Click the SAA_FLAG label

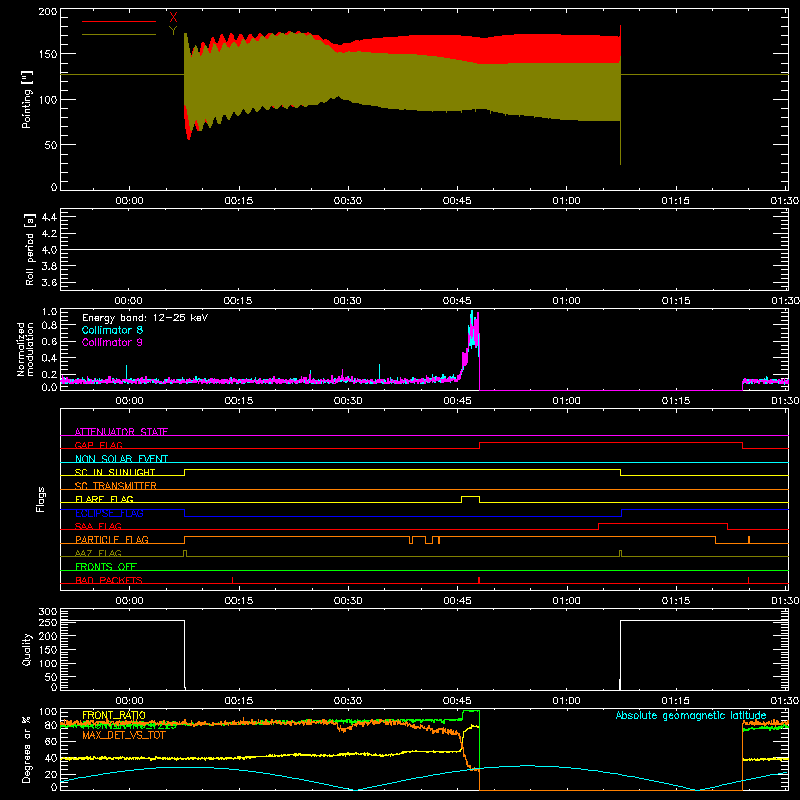pos(98,526)
